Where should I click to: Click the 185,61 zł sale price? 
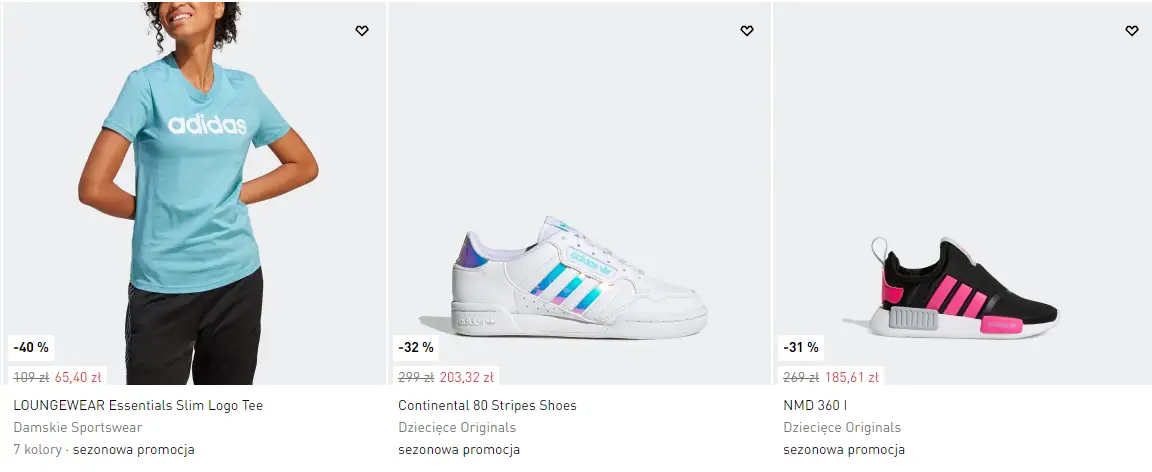point(852,378)
